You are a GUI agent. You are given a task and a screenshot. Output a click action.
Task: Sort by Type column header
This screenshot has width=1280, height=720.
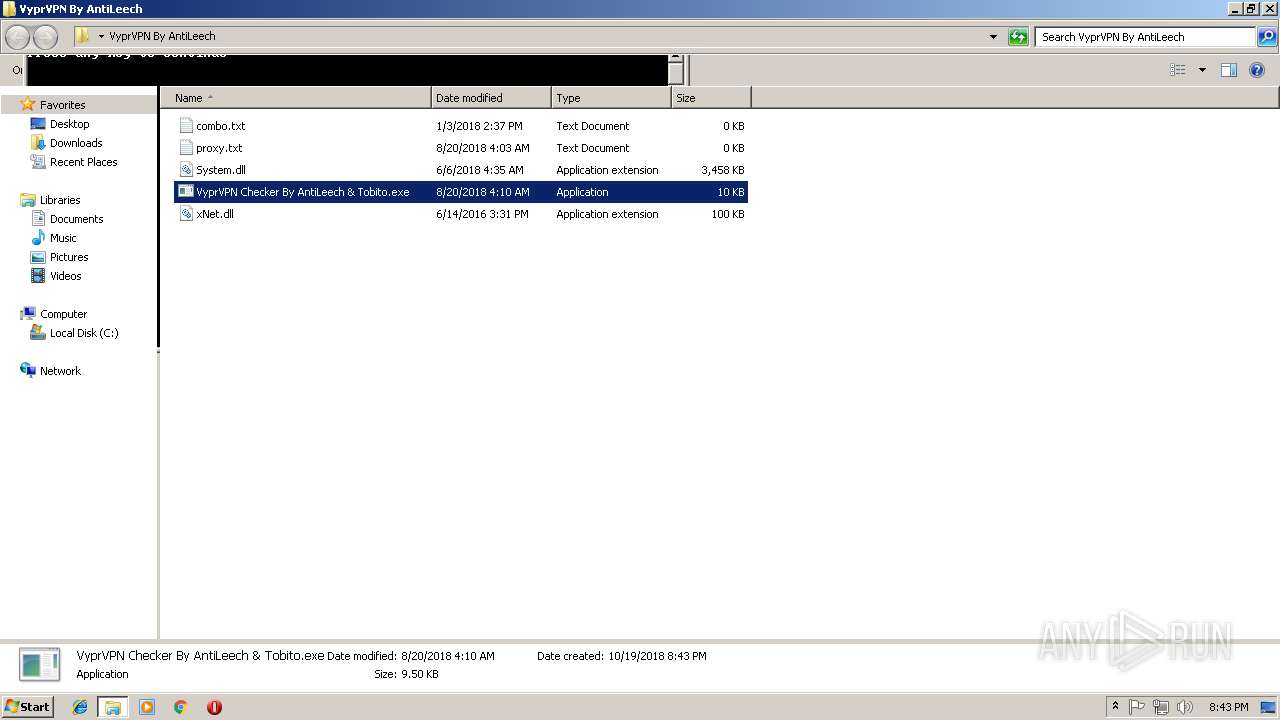(611, 98)
